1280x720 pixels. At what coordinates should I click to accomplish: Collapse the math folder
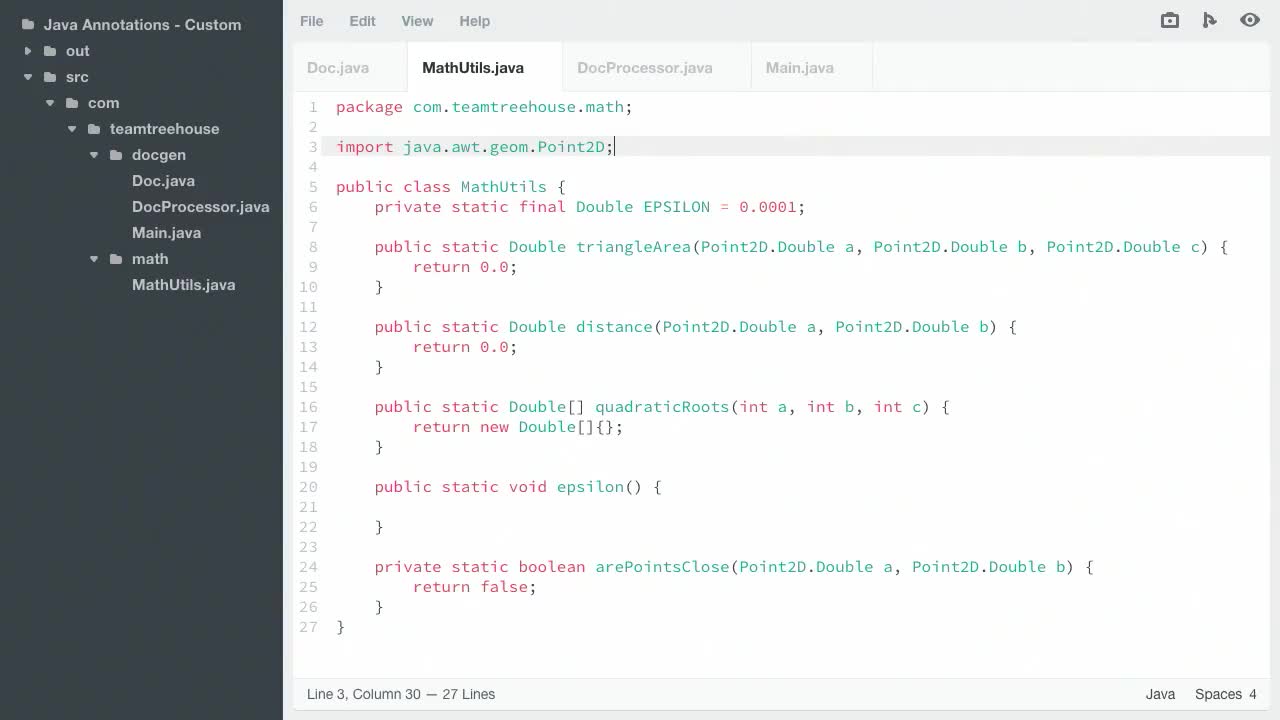93,259
